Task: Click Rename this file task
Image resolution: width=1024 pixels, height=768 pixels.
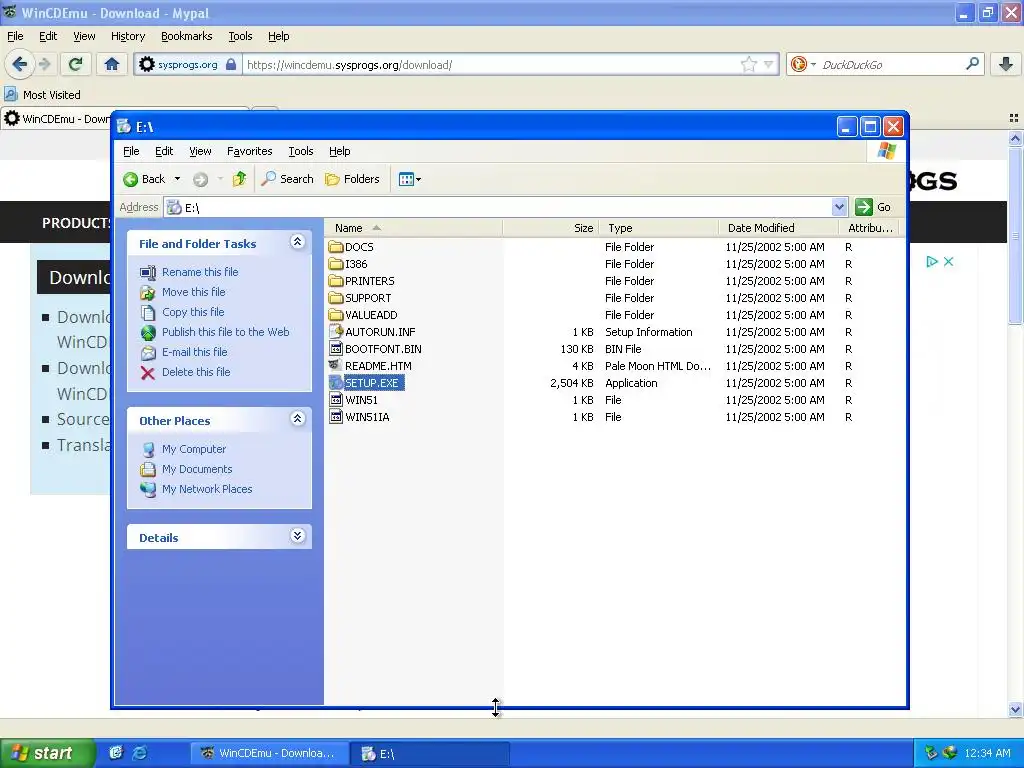Action: [200, 272]
